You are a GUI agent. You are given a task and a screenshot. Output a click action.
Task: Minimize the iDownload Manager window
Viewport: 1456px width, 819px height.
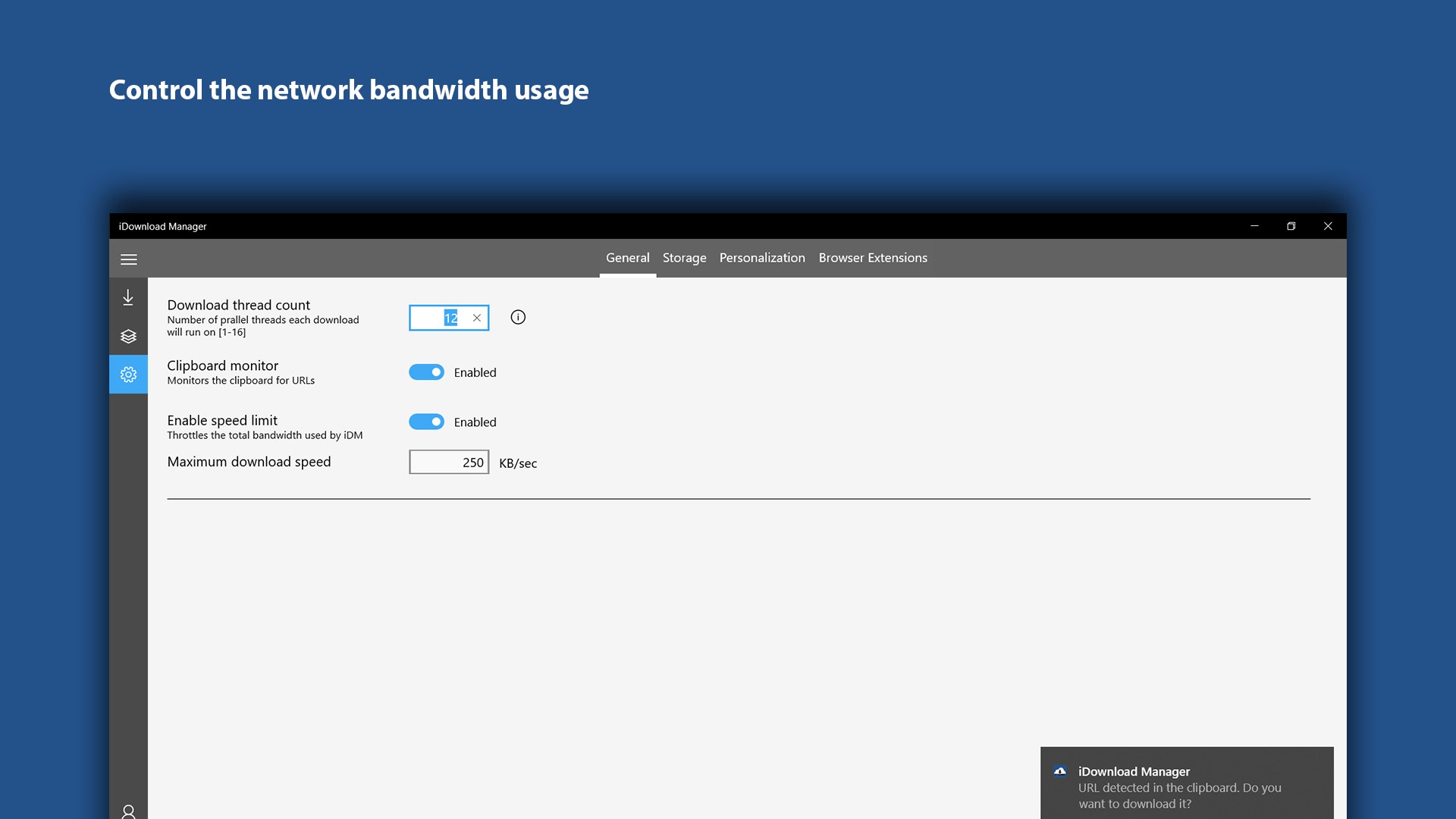pyautogui.click(x=1254, y=226)
